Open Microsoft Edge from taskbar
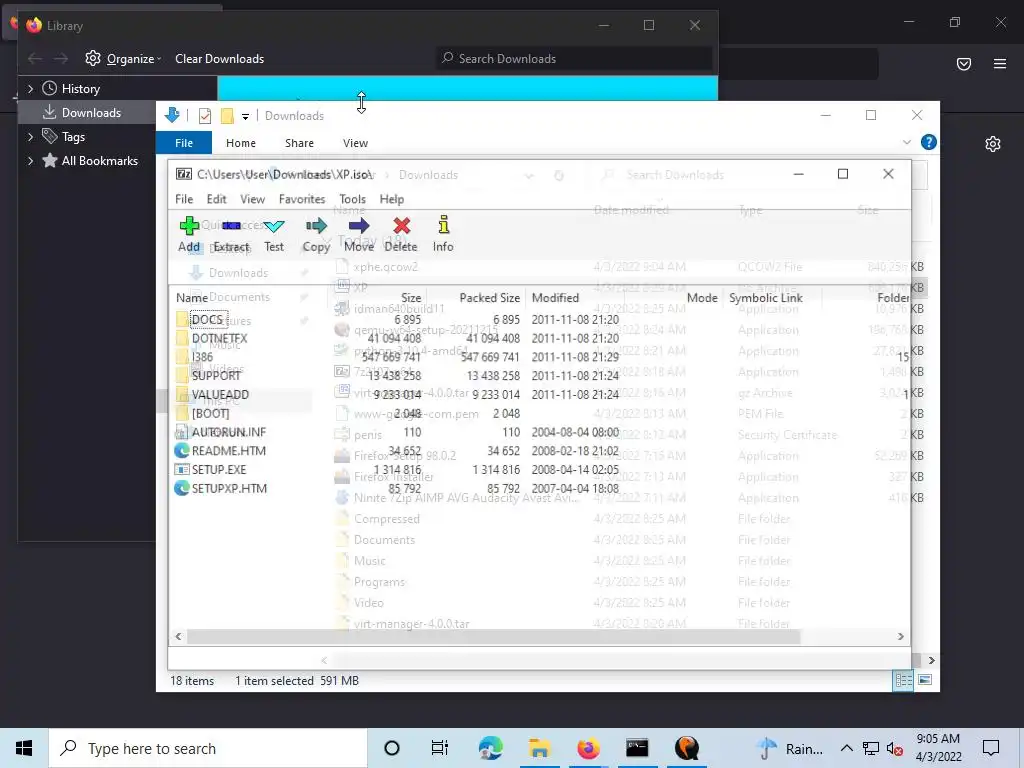 pyautogui.click(x=490, y=748)
